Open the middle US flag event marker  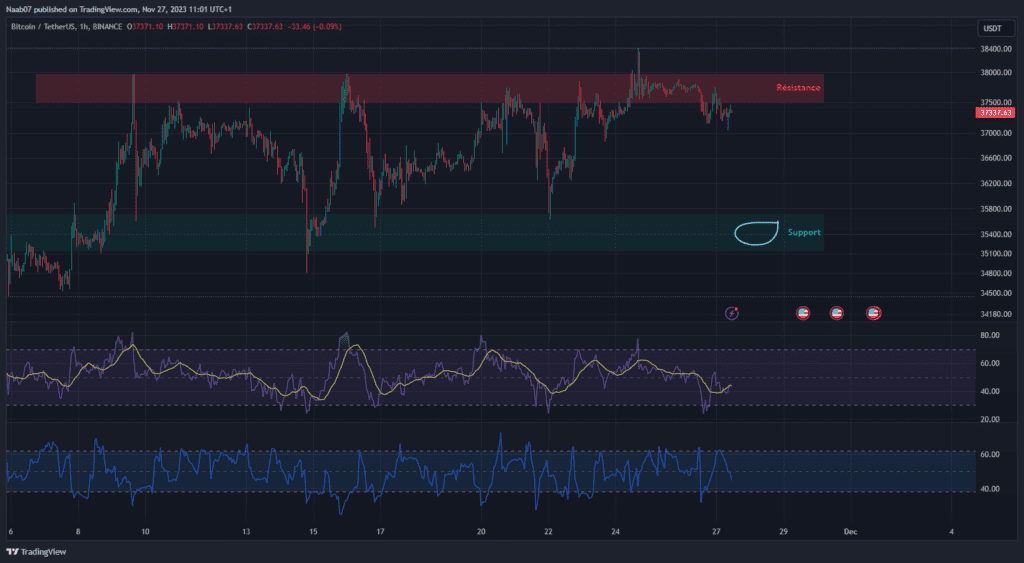[837, 314]
